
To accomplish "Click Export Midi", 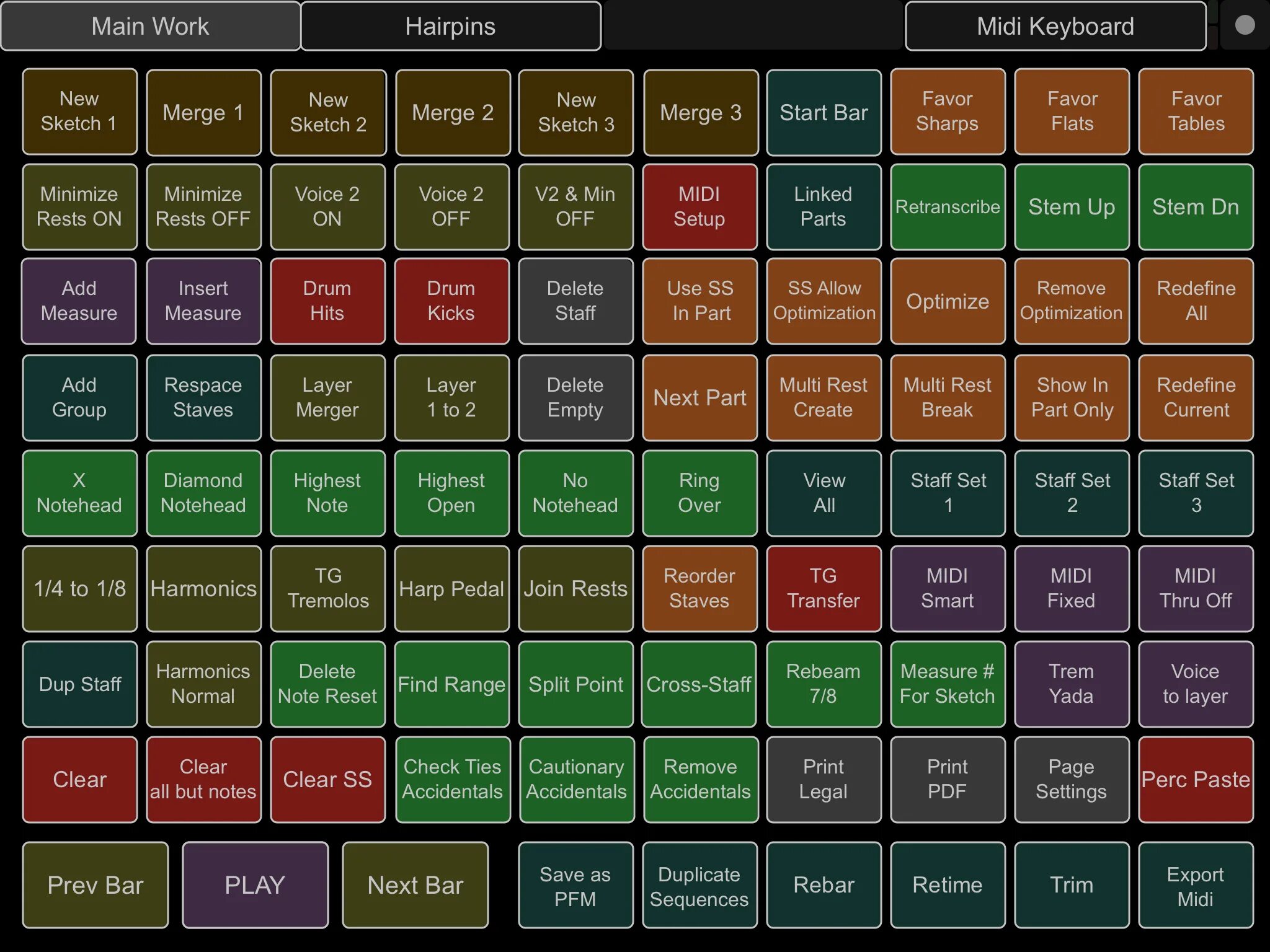I will (x=1196, y=884).
